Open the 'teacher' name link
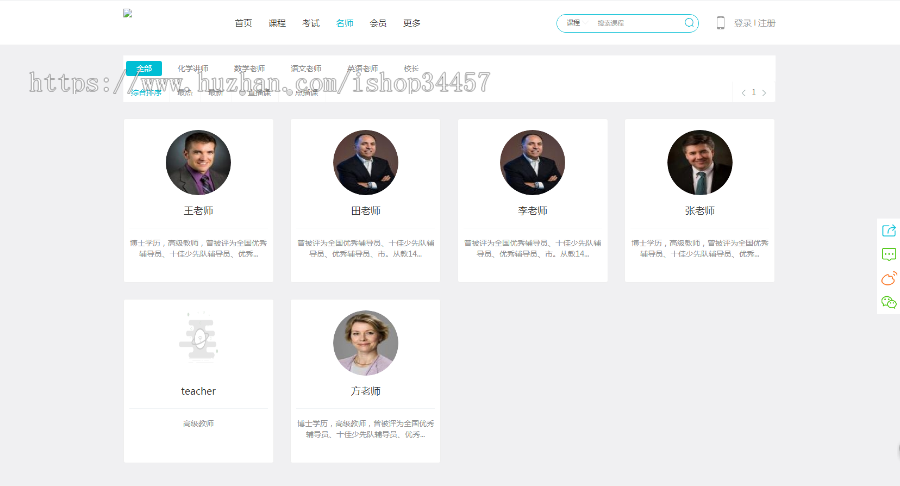 click(199, 391)
